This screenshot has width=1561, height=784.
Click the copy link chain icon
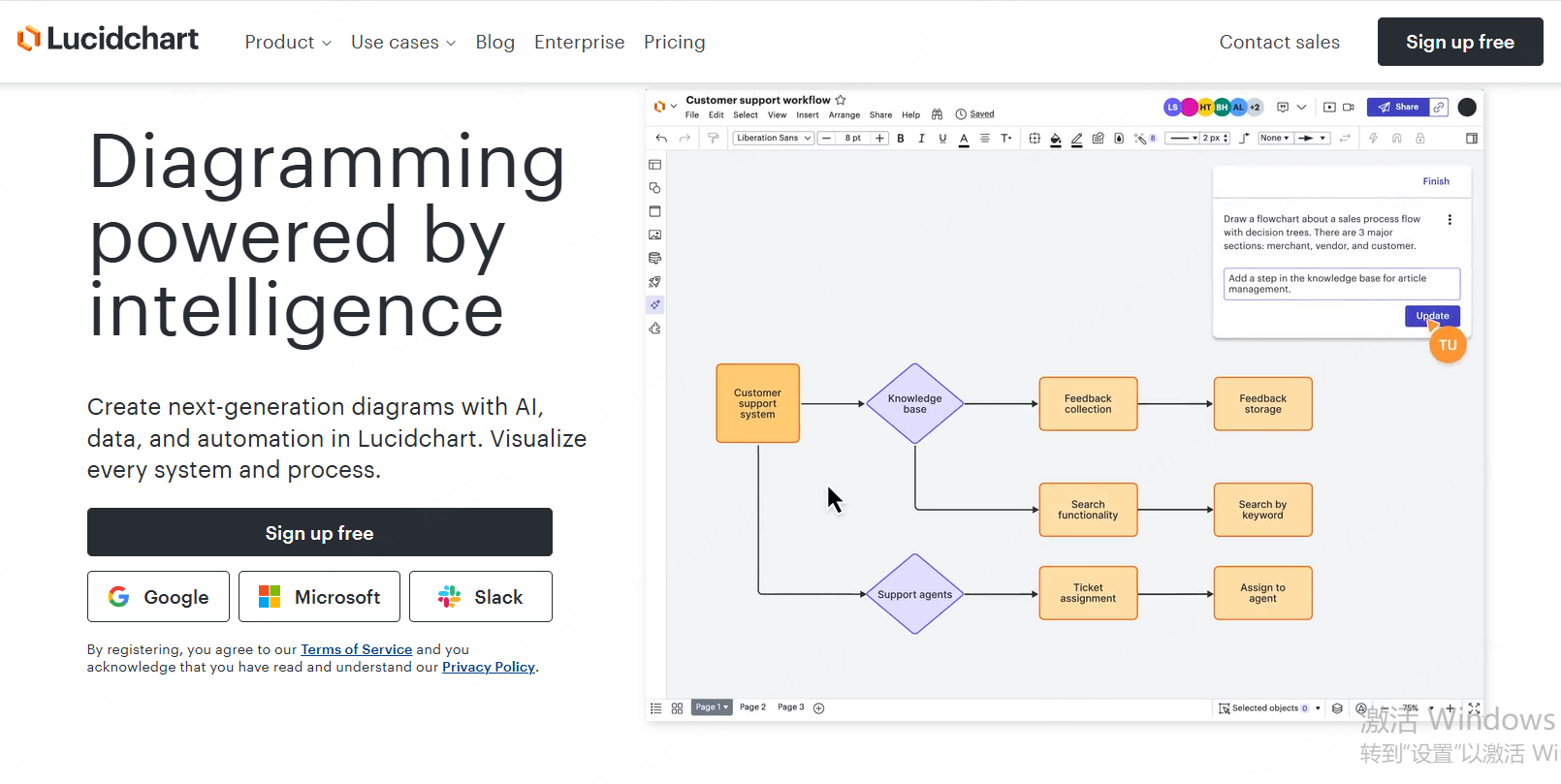[x=1440, y=108]
